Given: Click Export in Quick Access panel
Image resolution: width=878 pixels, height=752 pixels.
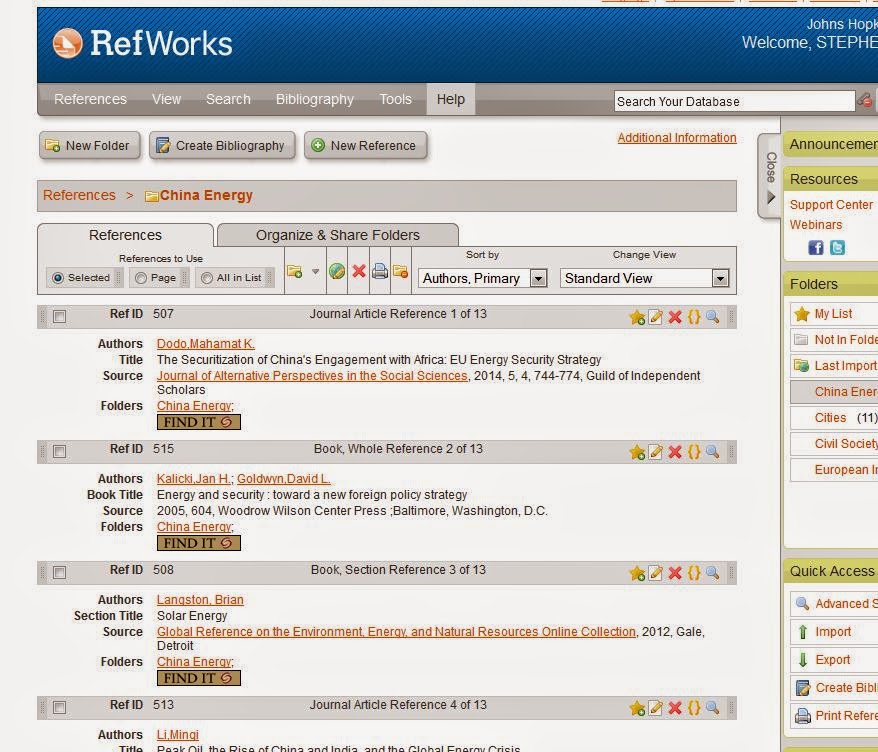Looking at the screenshot, I should 833,660.
